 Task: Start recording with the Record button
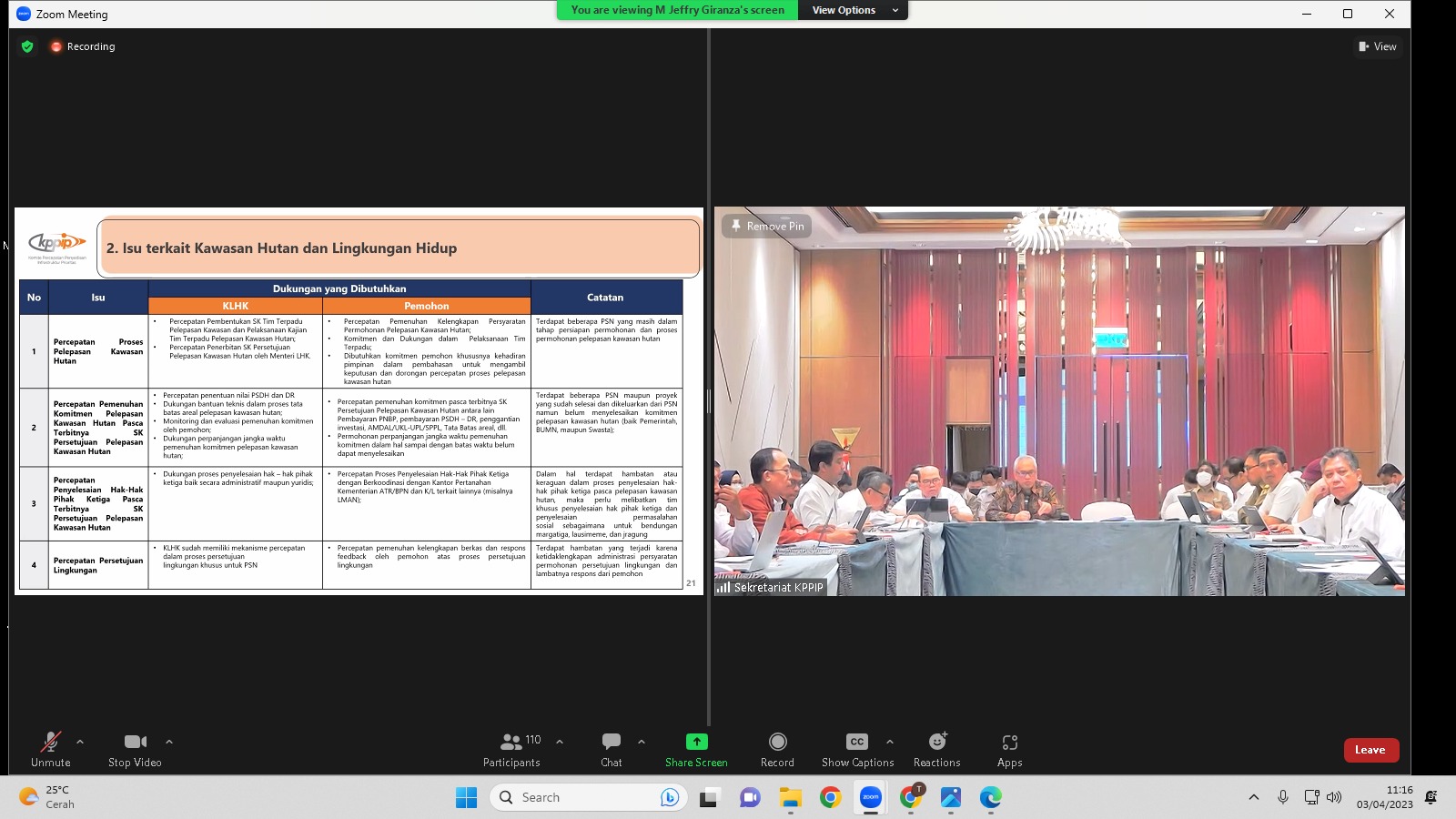click(x=777, y=750)
